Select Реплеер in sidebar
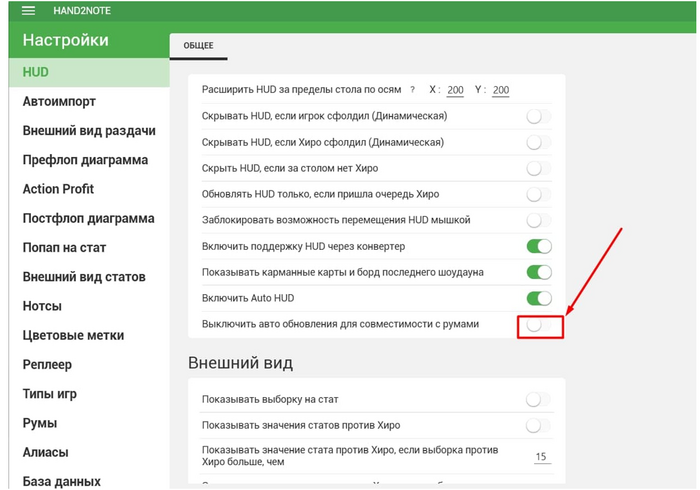Screen dimensions: 700x490 (89, 365)
